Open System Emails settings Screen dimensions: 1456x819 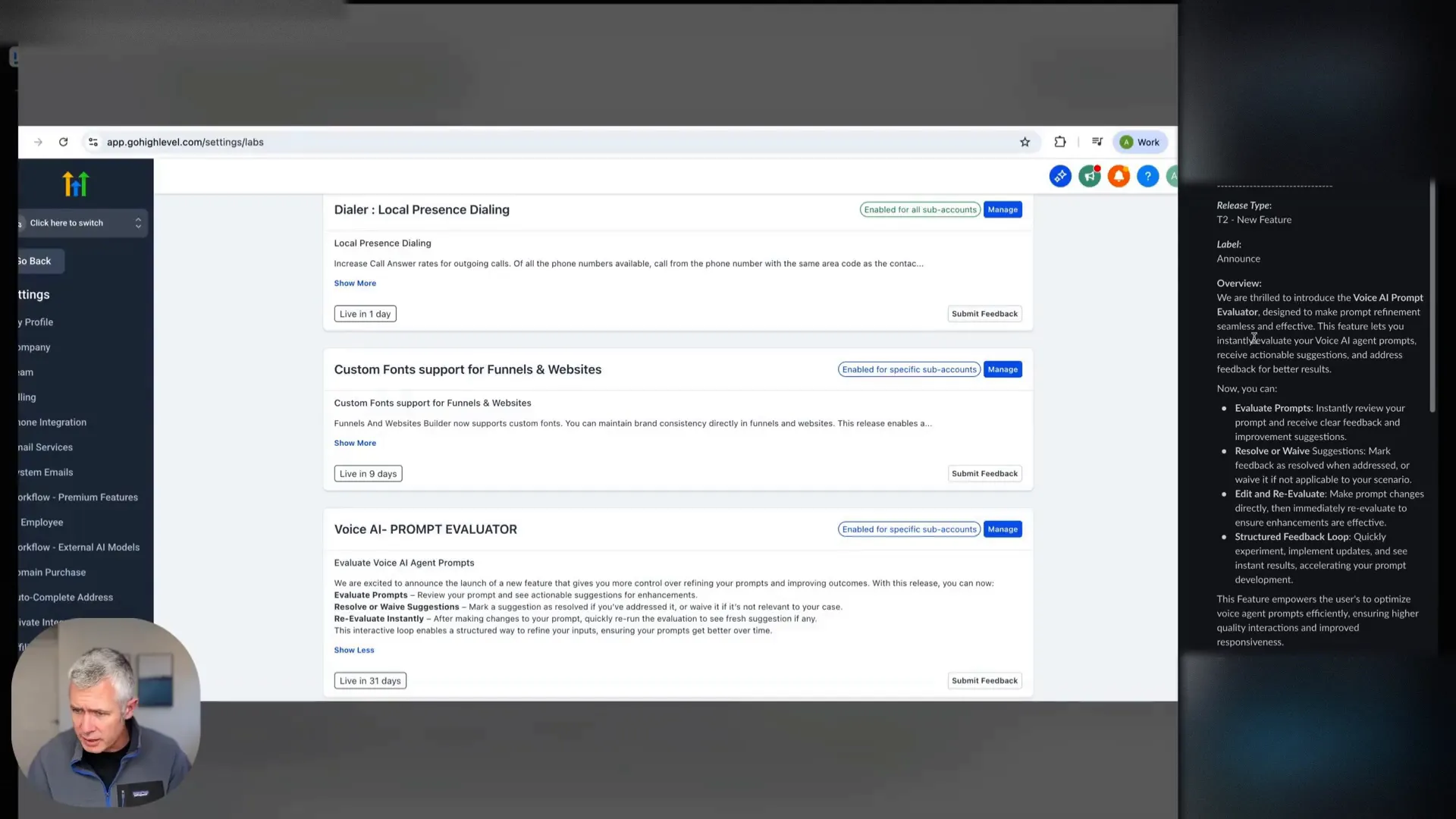coord(45,472)
